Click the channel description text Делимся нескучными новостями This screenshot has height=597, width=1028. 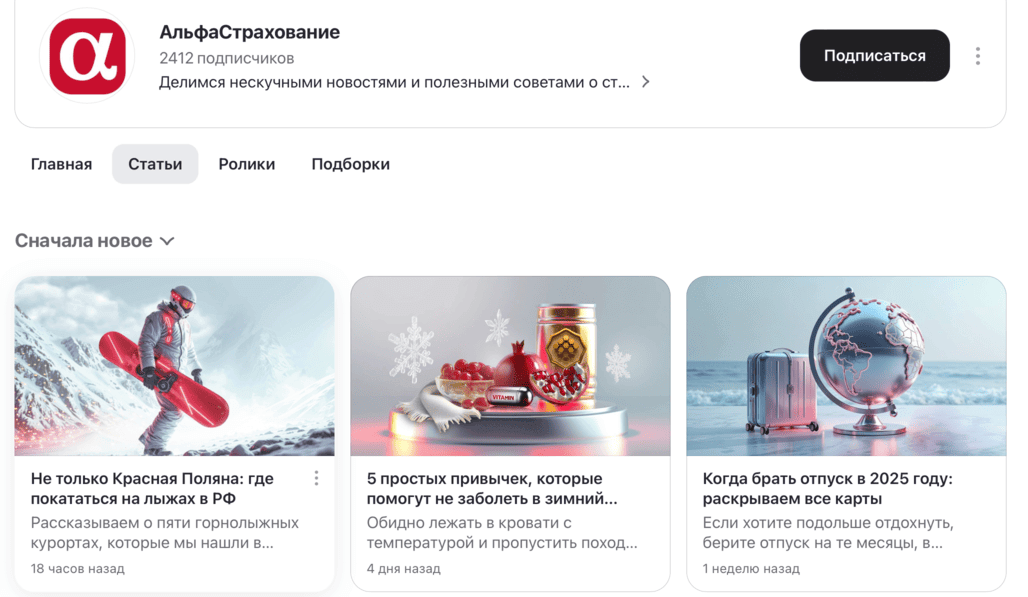[394, 82]
